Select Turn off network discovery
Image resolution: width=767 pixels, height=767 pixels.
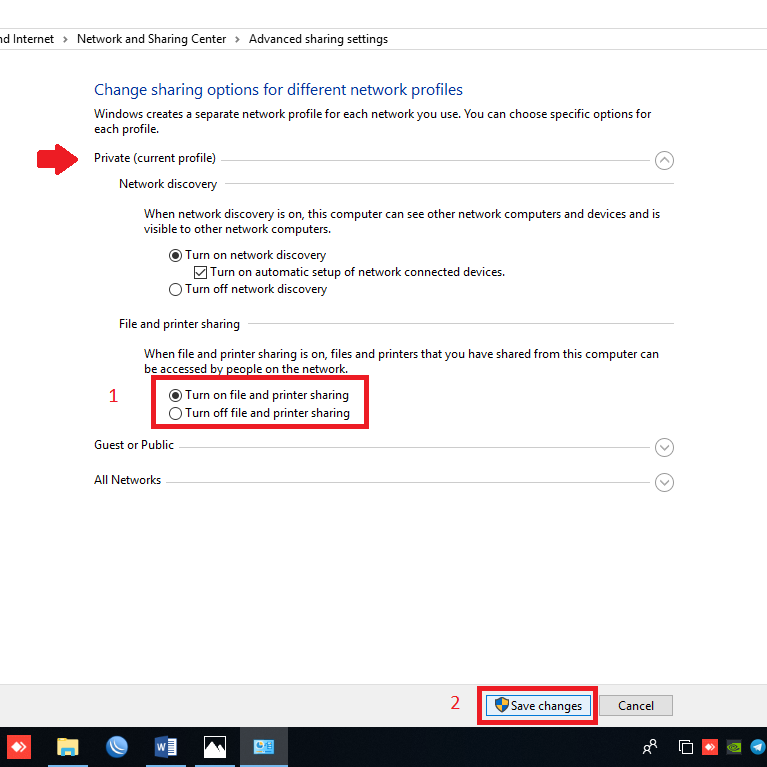click(176, 289)
